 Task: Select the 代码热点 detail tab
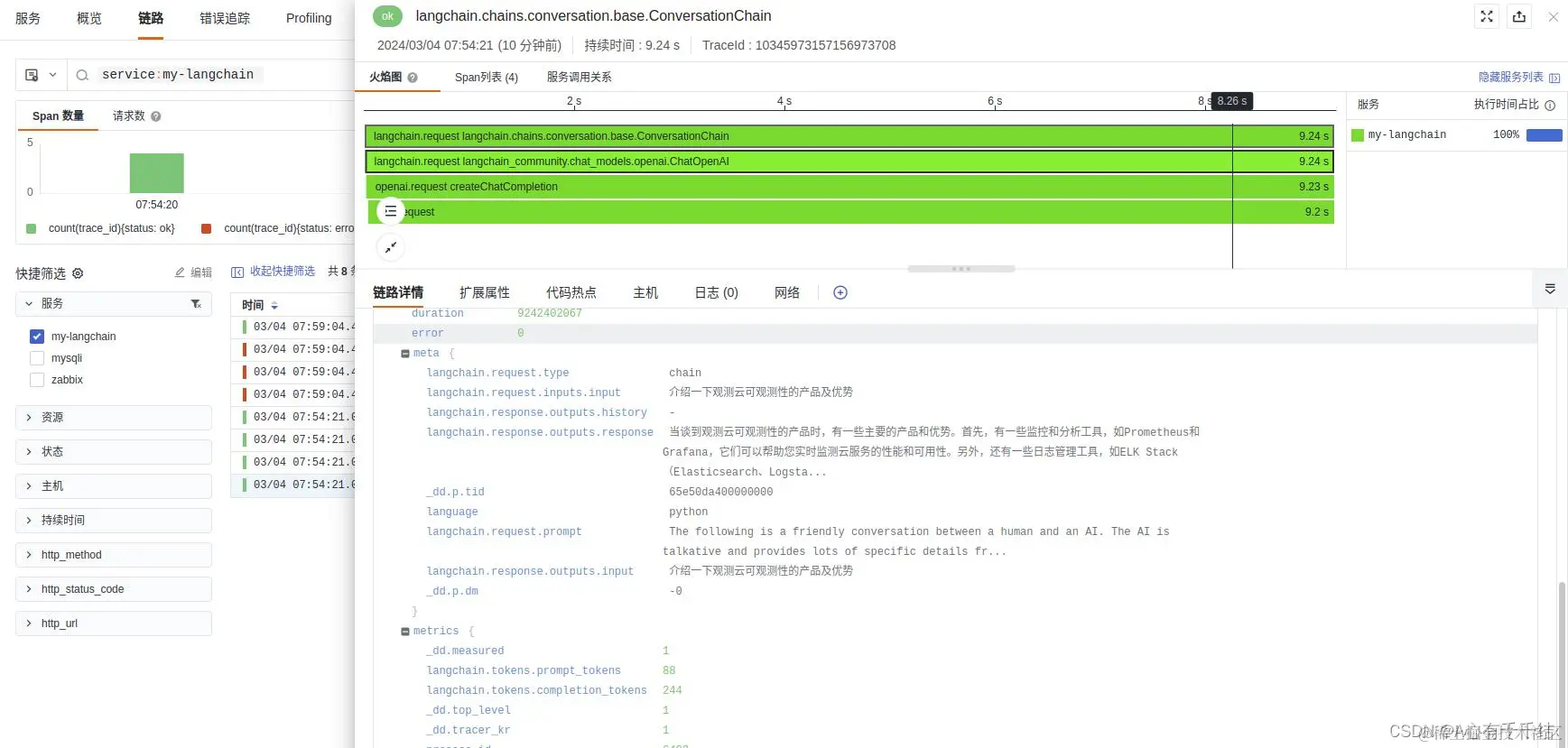(x=571, y=292)
